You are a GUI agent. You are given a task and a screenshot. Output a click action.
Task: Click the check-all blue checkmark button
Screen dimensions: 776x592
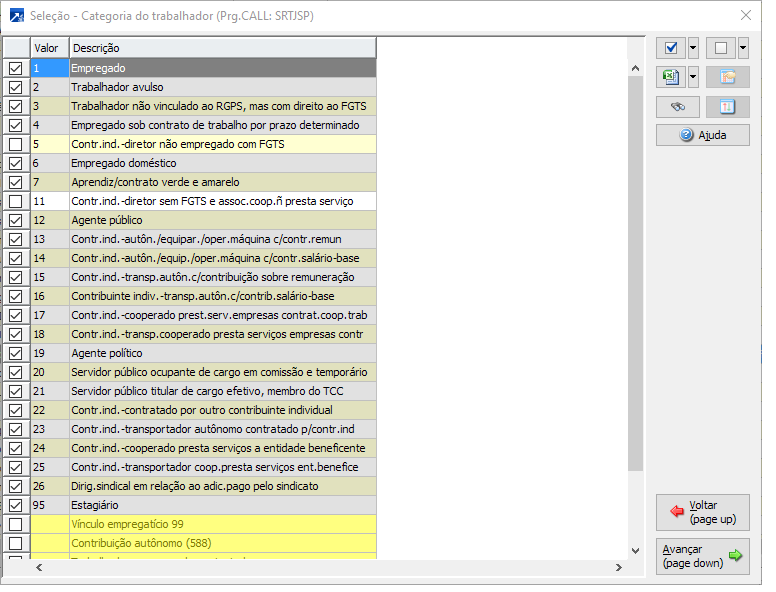[x=671, y=48]
